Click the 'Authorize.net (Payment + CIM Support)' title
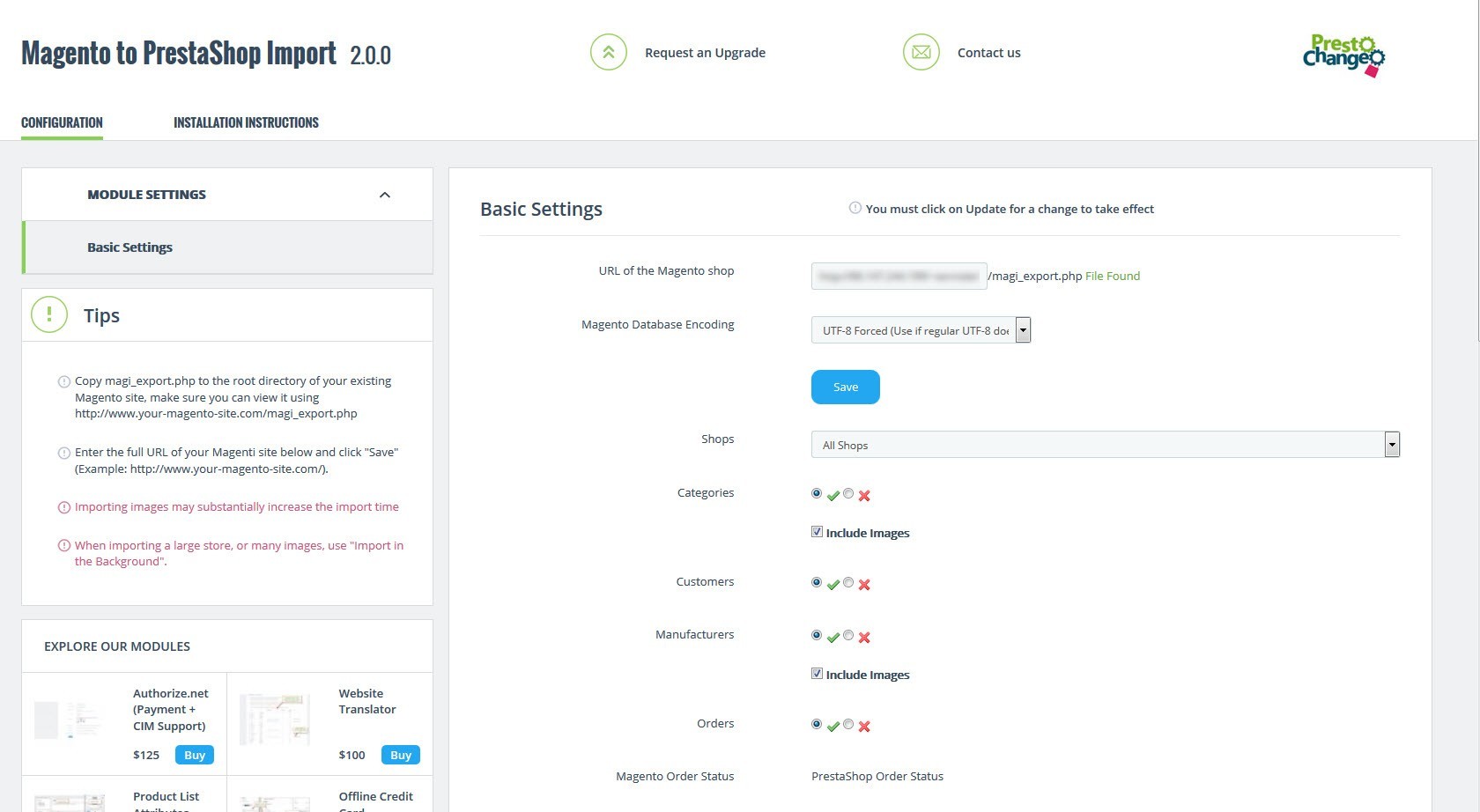The height and width of the screenshot is (812, 1480). (x=171, y=710)
